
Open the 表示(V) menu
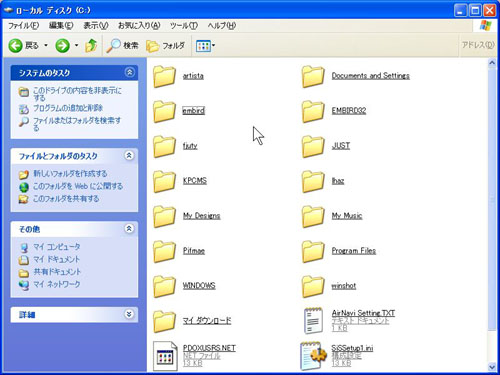(96, 25)
